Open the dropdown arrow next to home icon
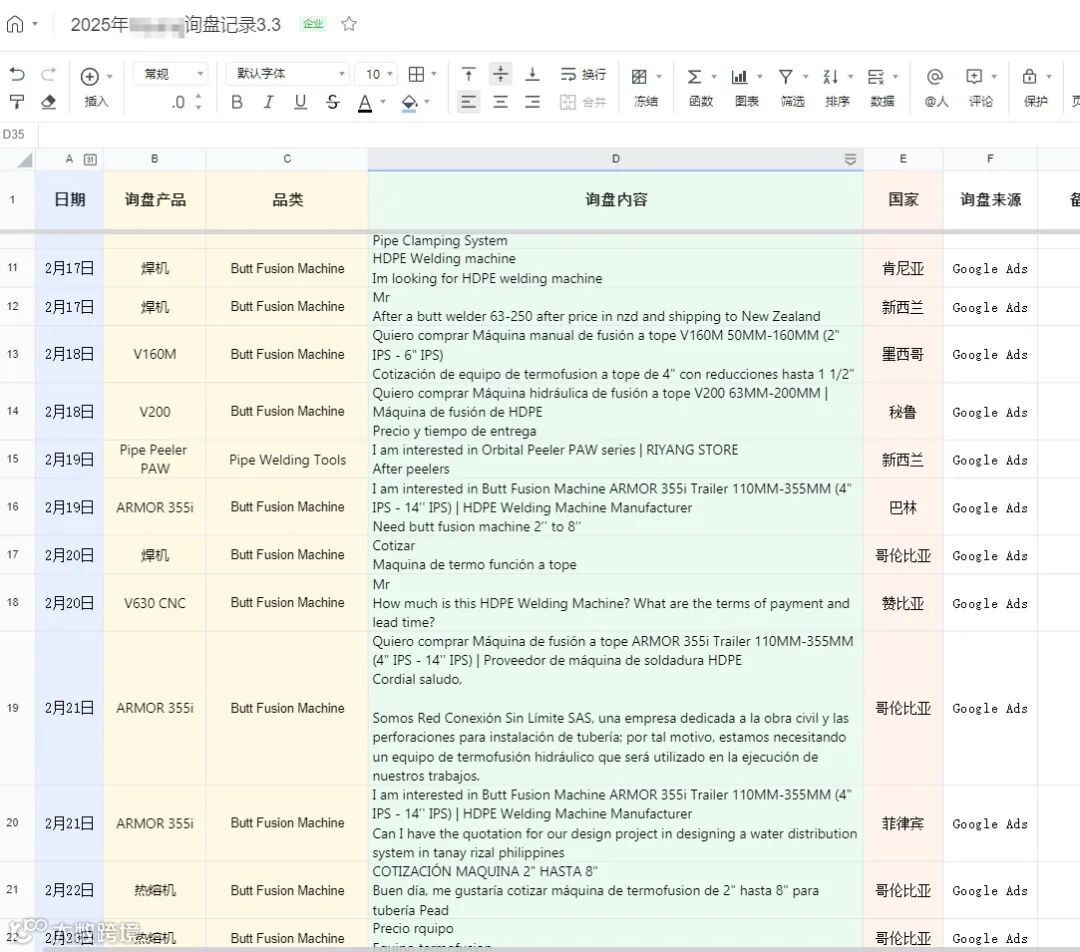Viewport: 1080px width, 952px height. pos(35,25)
